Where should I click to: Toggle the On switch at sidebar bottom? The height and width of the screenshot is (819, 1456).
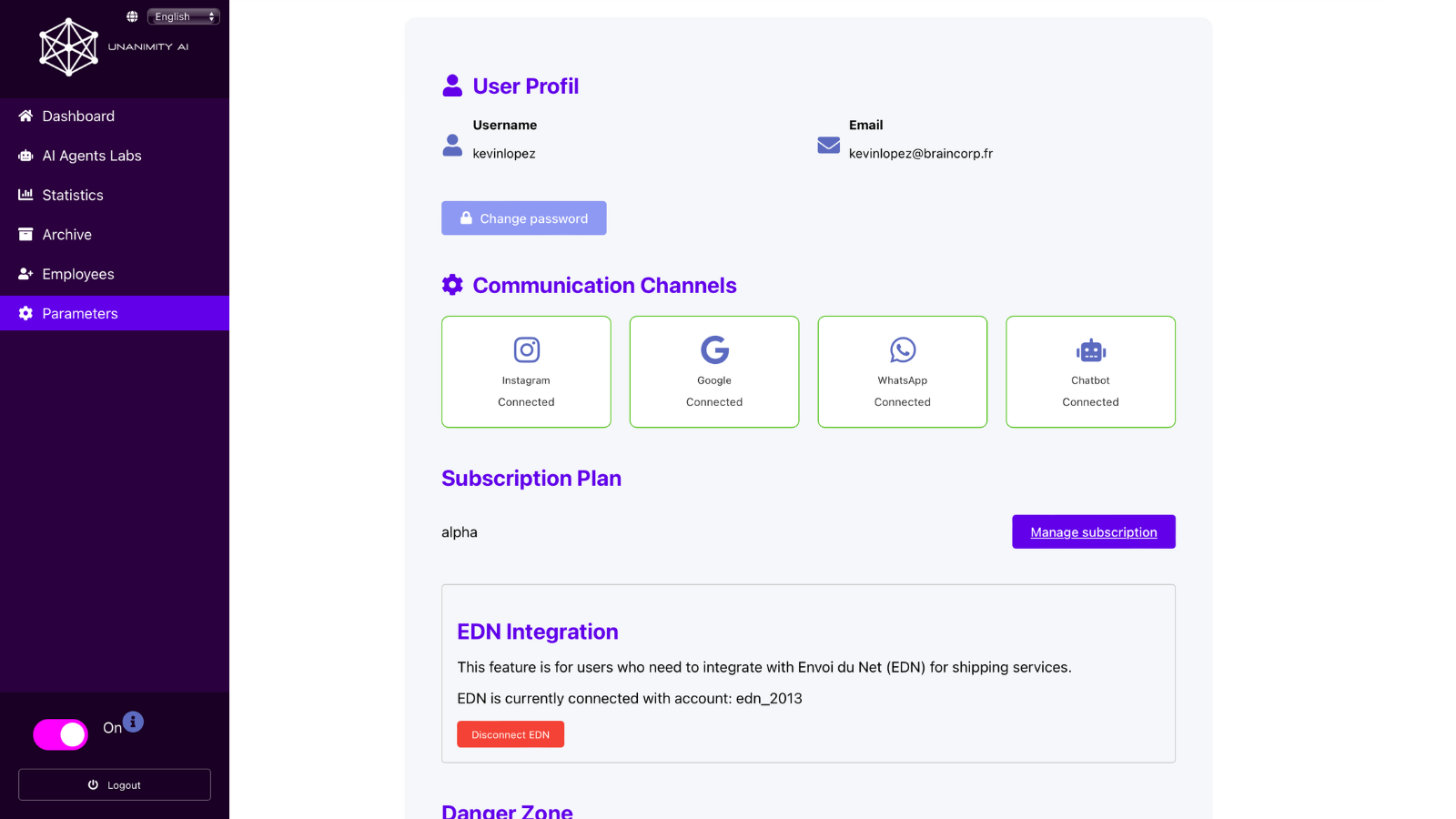click(60, 733)
